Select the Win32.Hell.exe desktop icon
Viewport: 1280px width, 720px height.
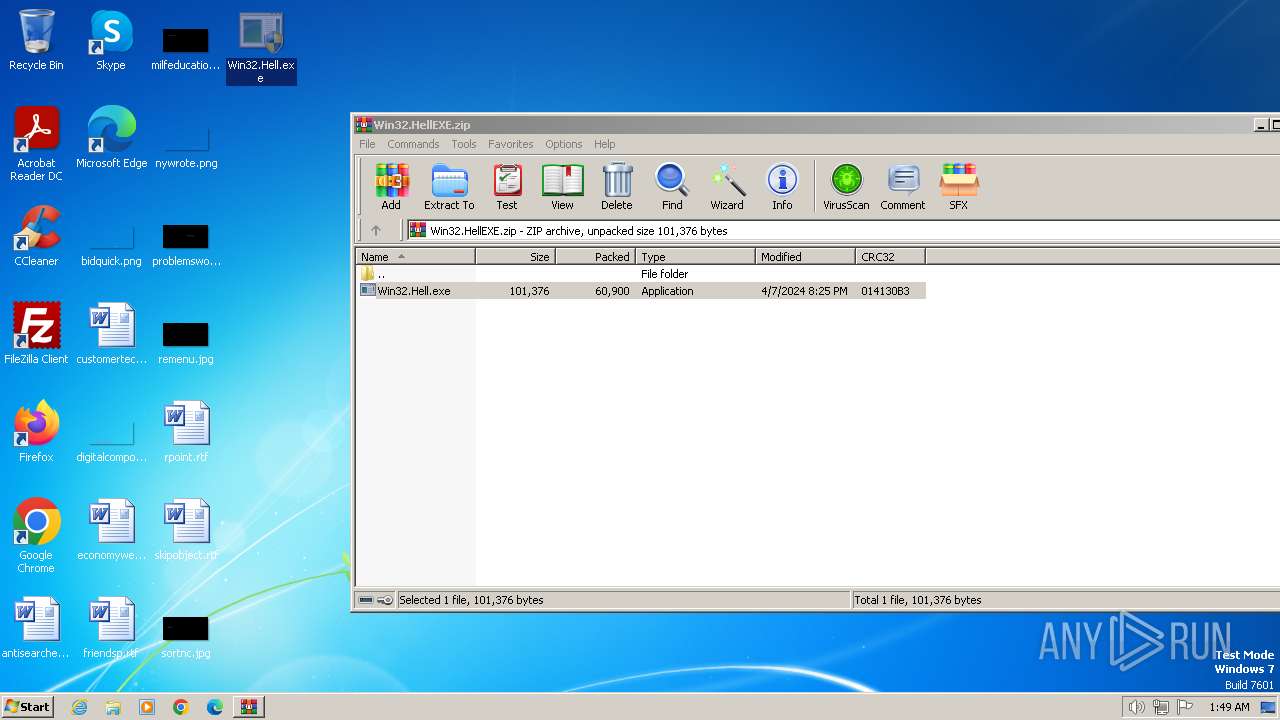coord(261,47)
